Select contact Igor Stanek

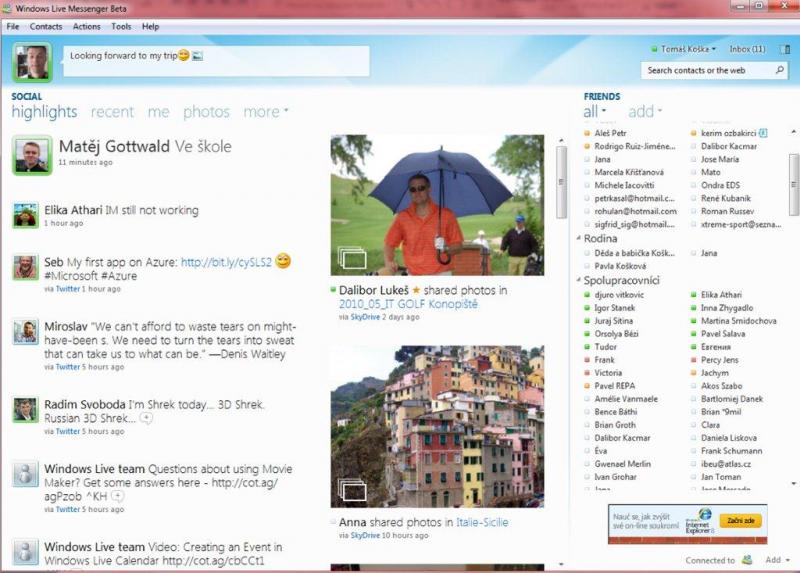coord(614,308)
